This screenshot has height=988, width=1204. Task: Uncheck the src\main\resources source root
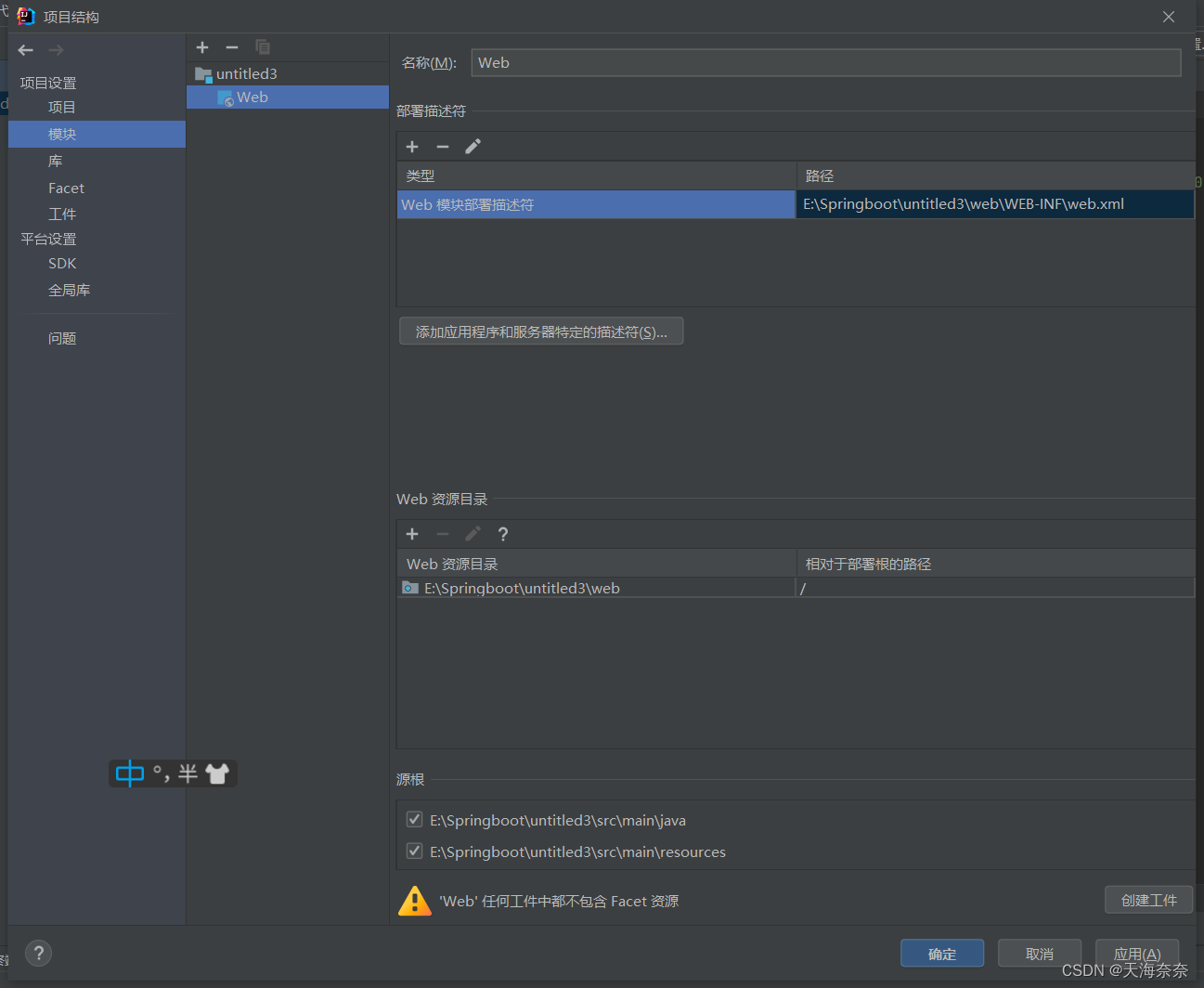[415, 851]
